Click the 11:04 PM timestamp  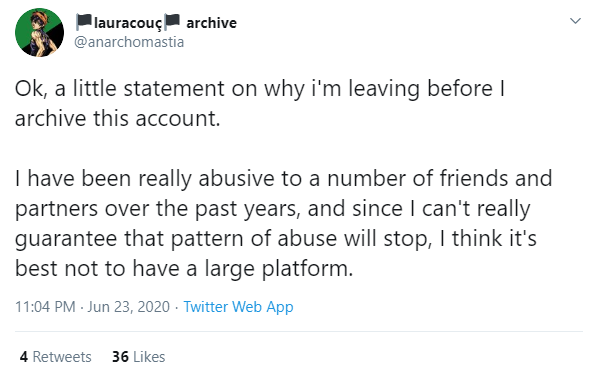coord(45,307)
